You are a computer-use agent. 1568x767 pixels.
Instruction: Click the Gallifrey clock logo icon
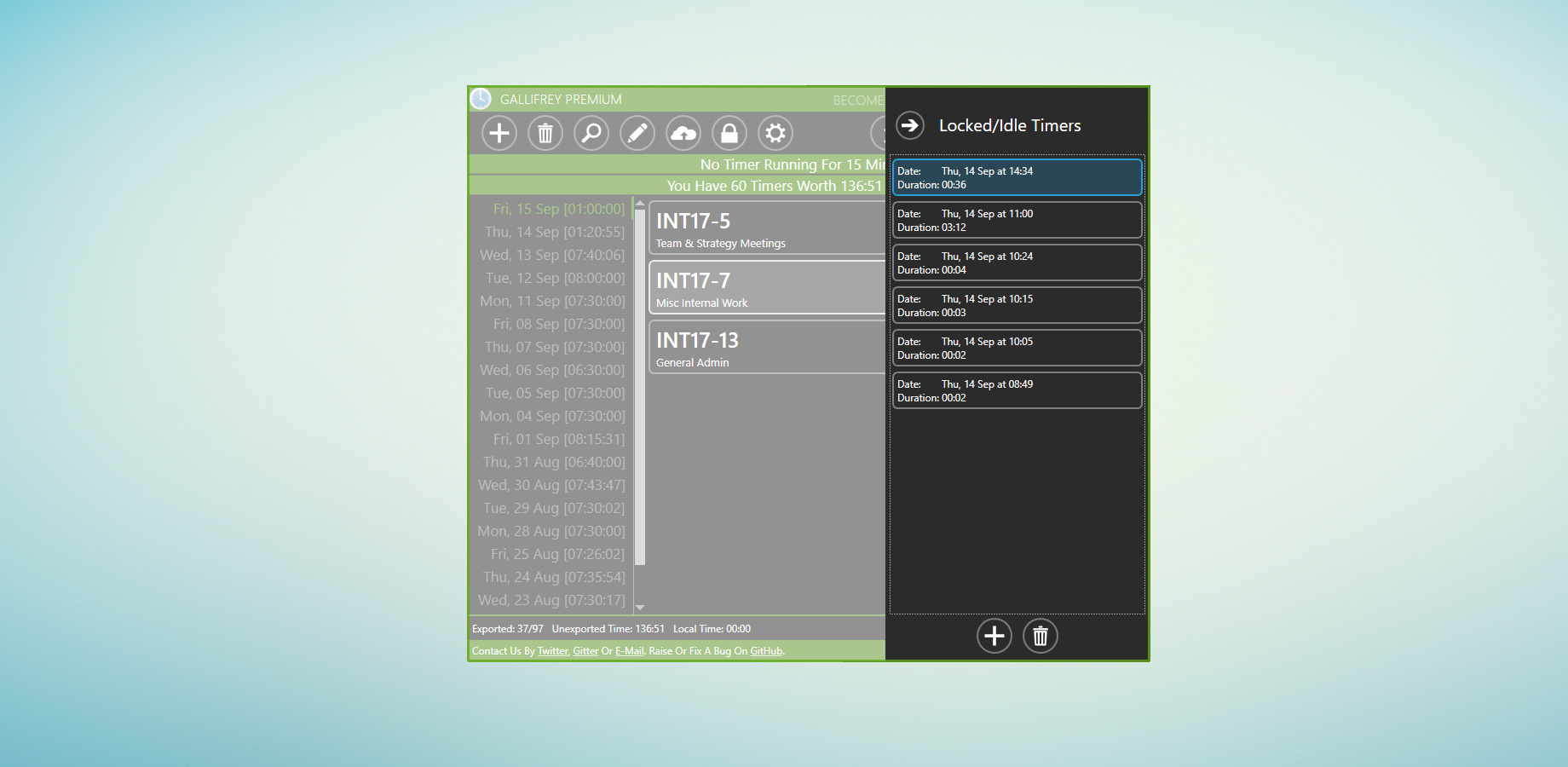[481, 99]
